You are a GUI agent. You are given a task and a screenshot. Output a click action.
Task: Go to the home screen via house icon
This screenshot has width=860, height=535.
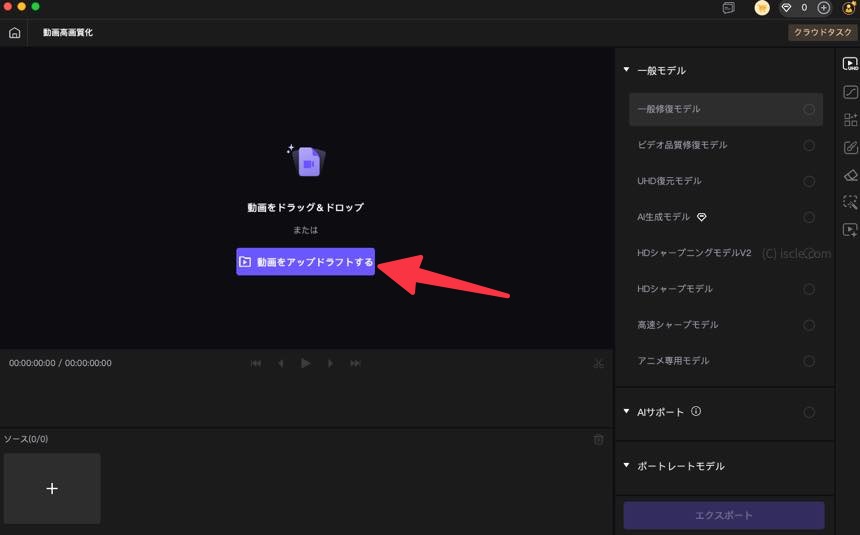pyautogui.click(x=15, y=33)
